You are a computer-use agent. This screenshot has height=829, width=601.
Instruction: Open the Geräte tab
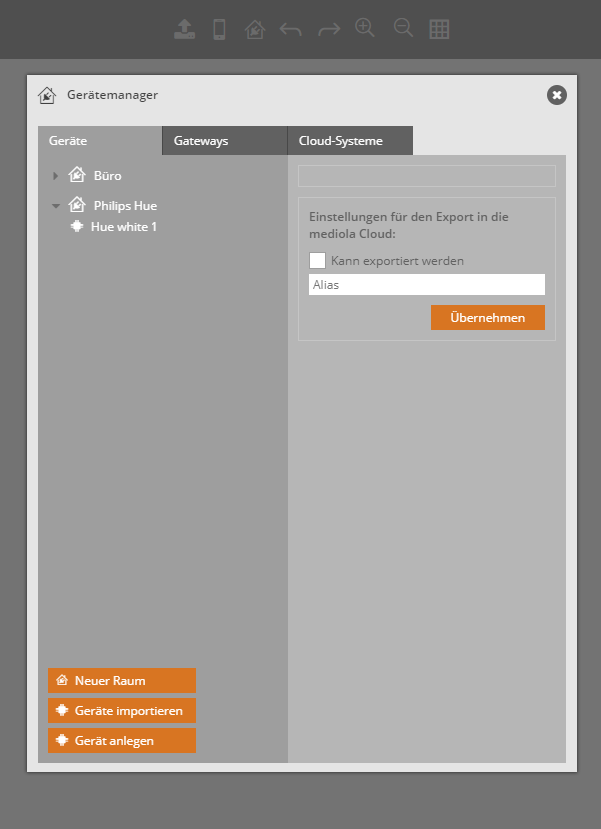coord(99,141)
